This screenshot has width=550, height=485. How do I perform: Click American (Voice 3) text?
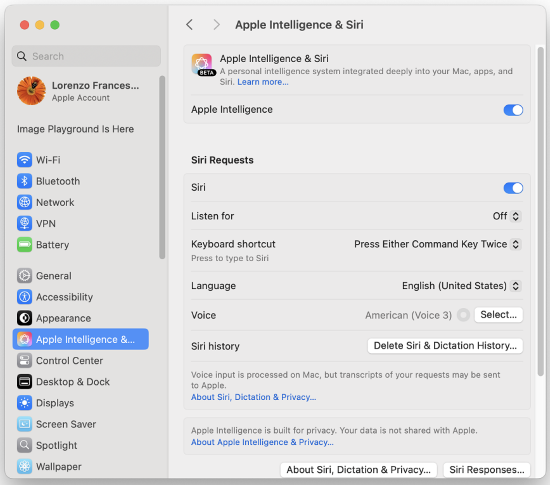408,315
